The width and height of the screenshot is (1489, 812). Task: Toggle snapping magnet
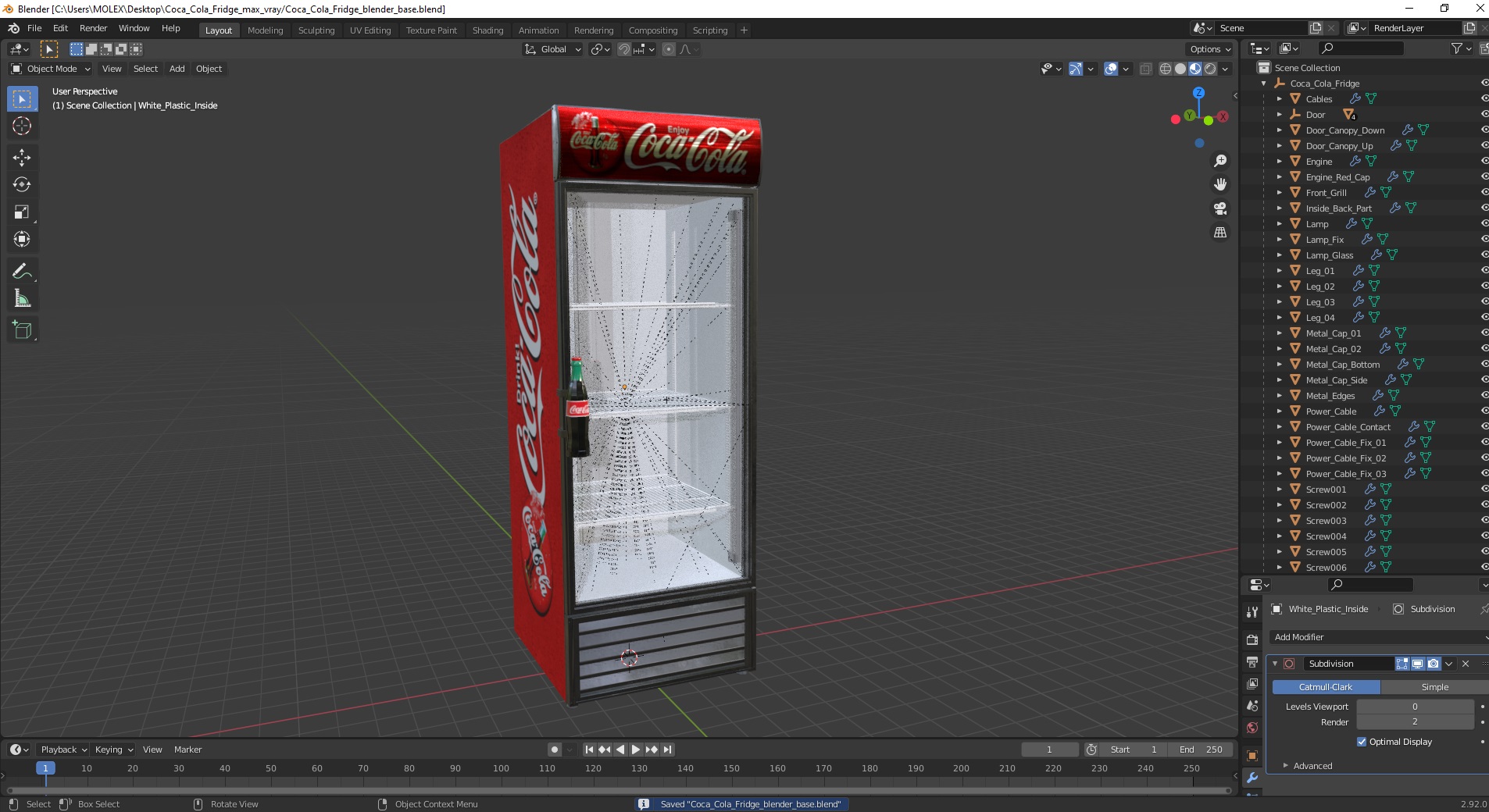point(623,49)
